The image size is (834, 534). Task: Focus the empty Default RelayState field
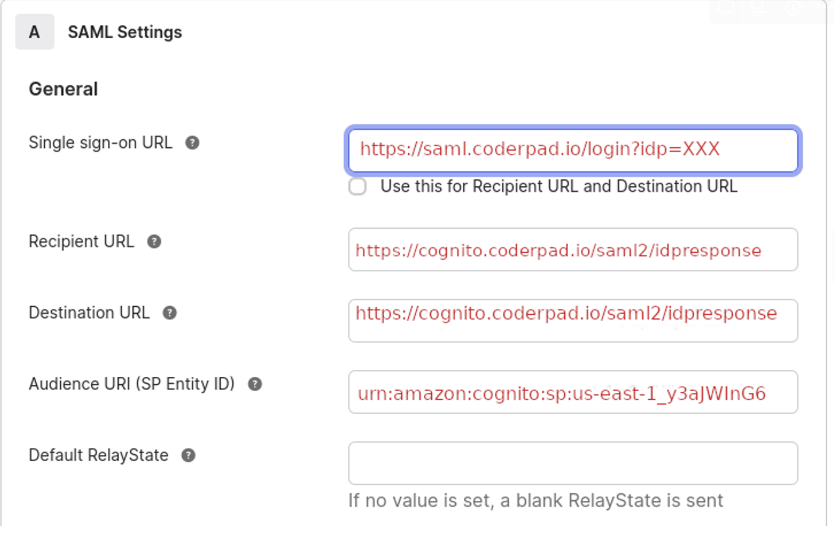pyautogui.click(x=572, y=463)
